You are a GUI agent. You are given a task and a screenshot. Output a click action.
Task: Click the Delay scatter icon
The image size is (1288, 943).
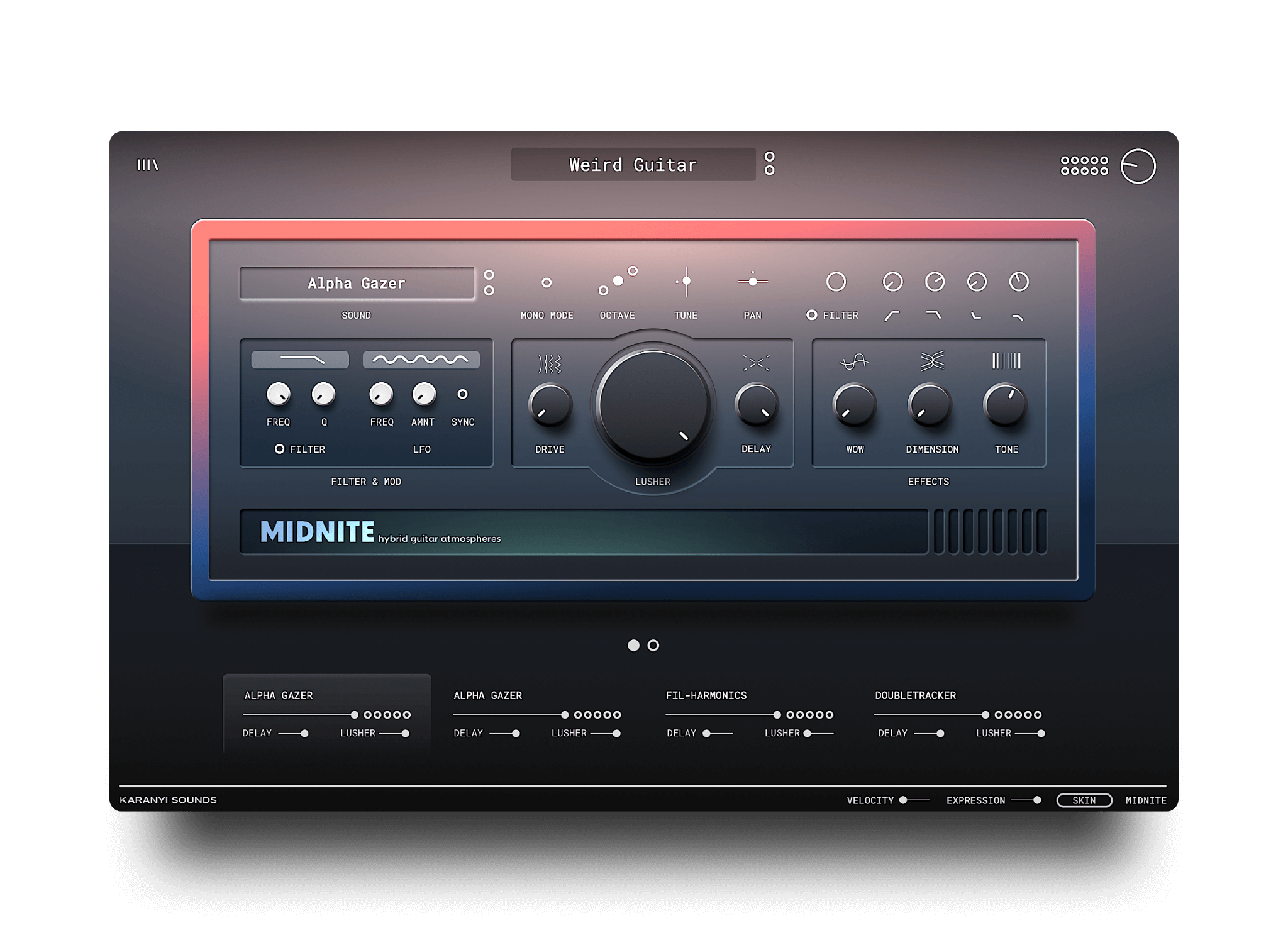(x=756, y=363)
